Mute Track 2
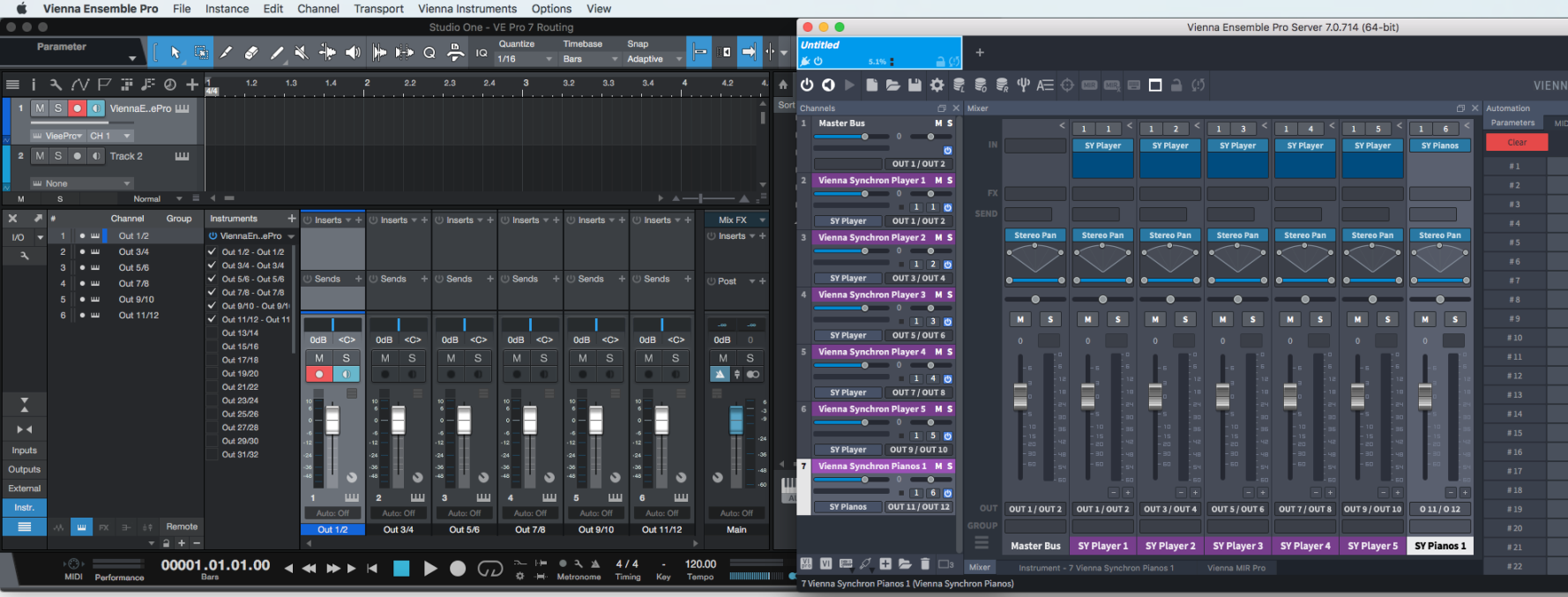1568x597 pixels. (40, 156)
